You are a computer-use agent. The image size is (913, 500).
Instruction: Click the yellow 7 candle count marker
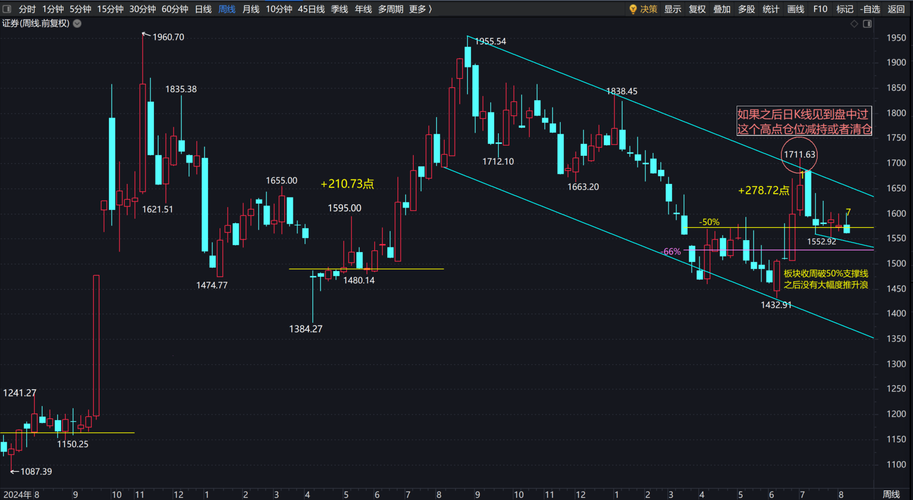[848, 212]
